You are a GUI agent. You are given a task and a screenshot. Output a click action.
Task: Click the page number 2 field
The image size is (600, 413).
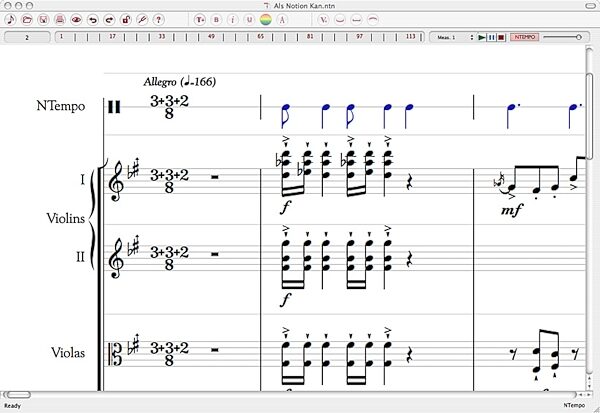pos(27,38)
